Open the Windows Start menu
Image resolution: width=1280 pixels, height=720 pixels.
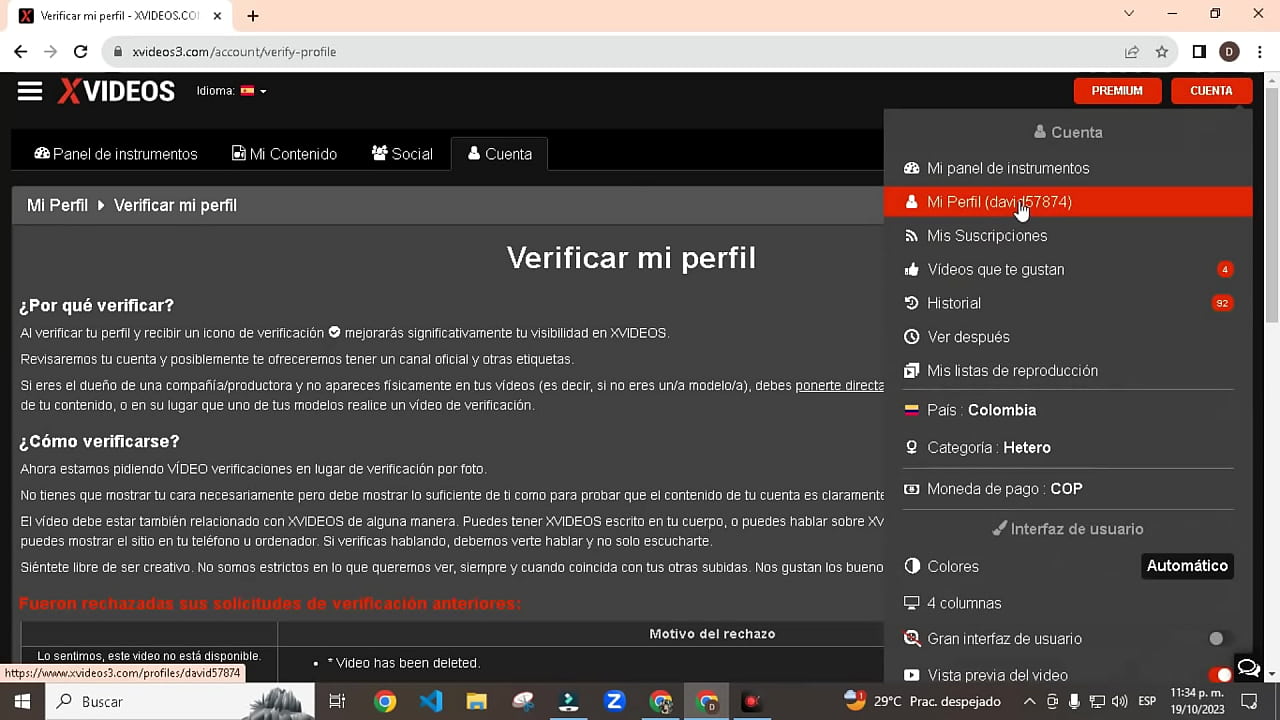tap(22, 702)
